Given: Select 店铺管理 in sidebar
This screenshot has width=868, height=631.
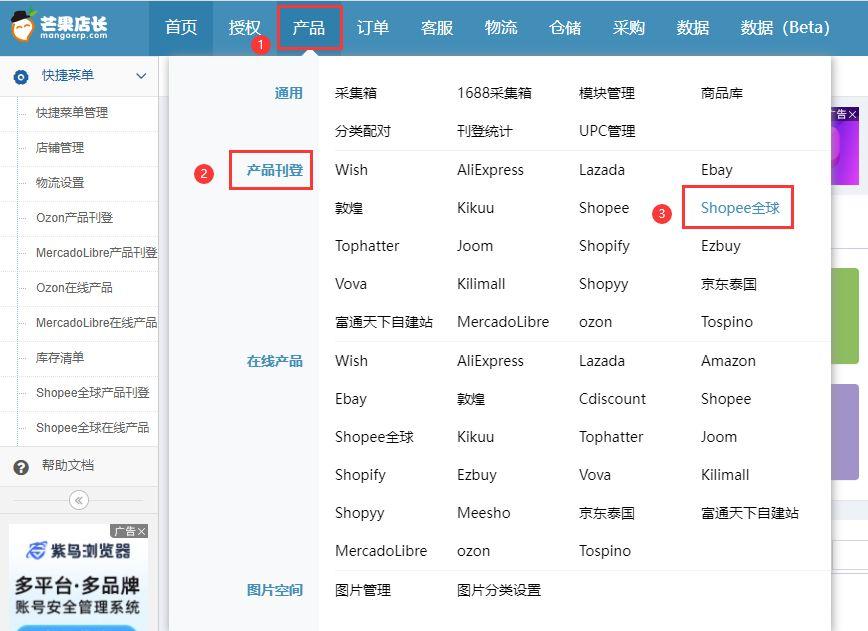Looking at the screenshot, I should [x=60, y=148].
